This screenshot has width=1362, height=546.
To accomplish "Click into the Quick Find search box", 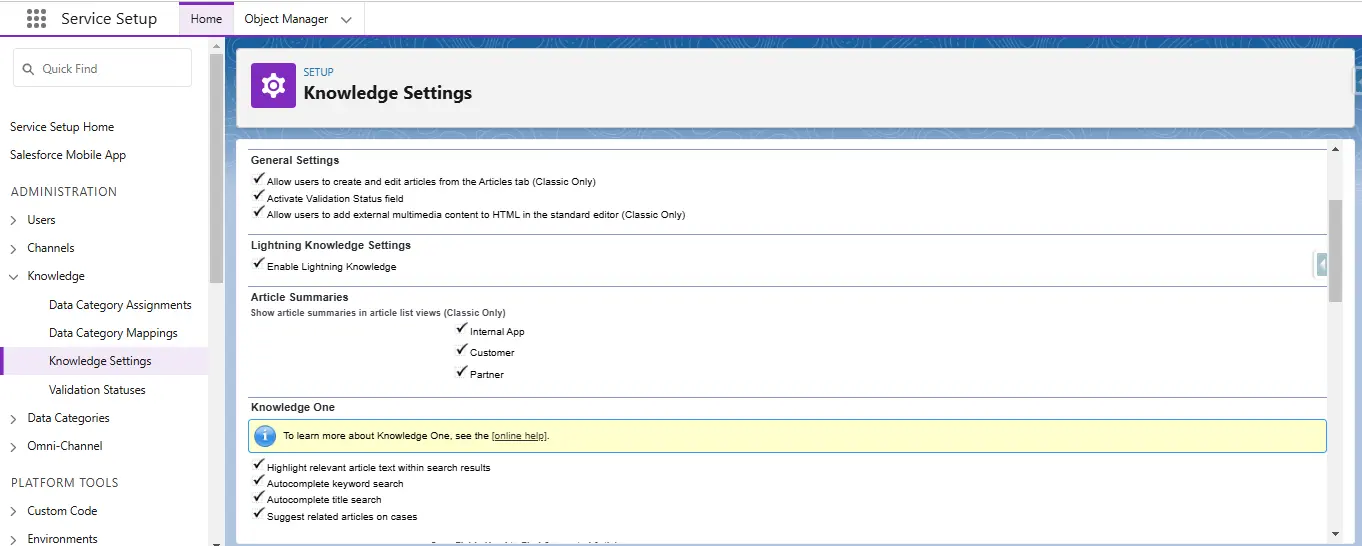I will (x=102, y=68).
